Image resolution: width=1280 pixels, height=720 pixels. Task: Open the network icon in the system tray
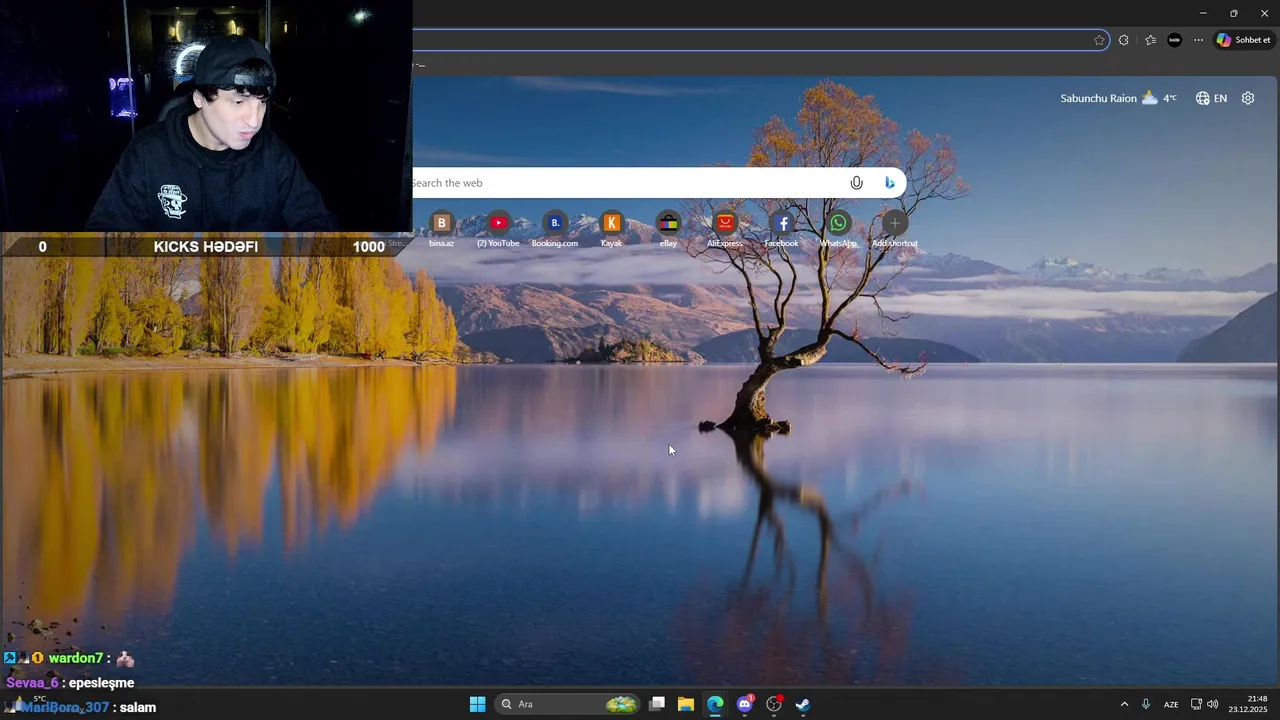[1196, 704]
